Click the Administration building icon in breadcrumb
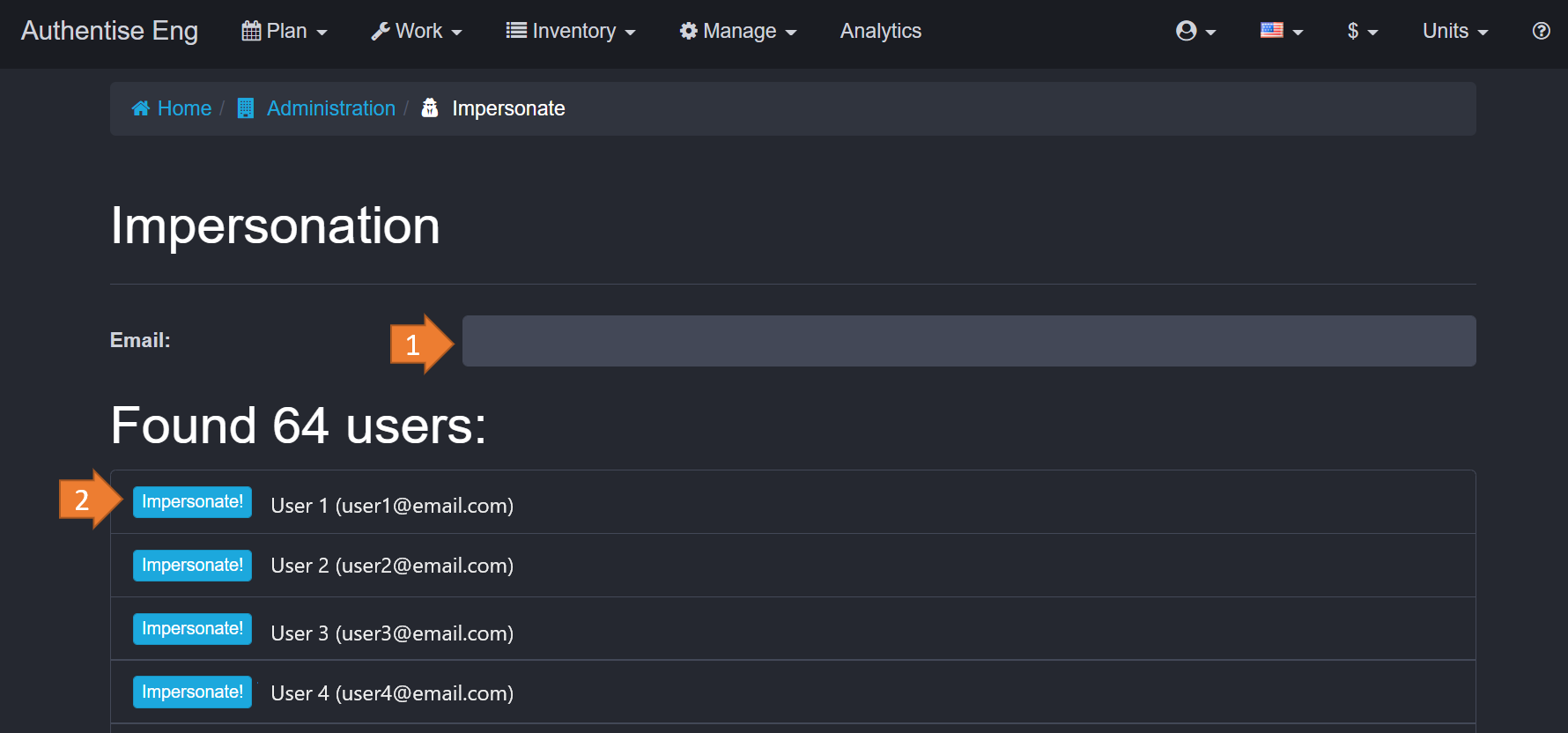 [x=246, y=108]
